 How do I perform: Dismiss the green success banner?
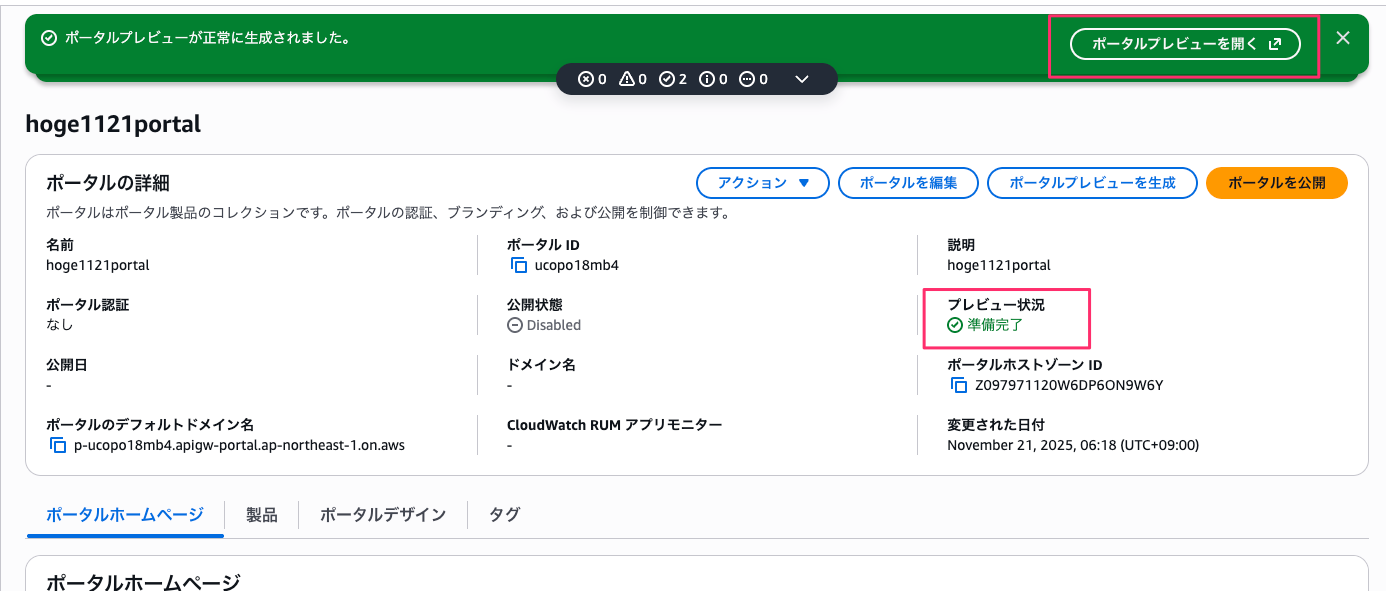(1343, 38)
